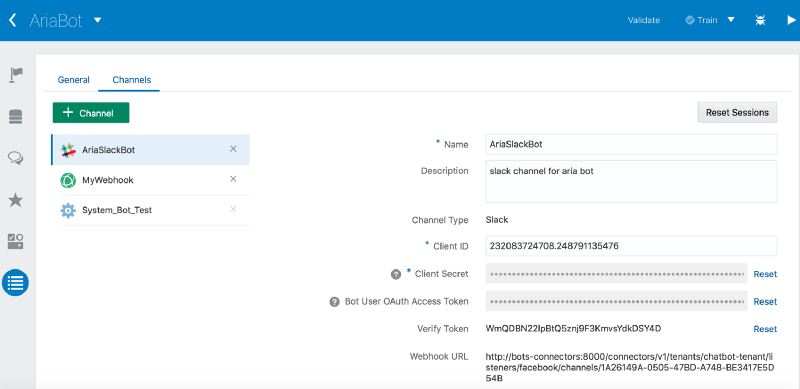Click the Train button

click(702, 20)
